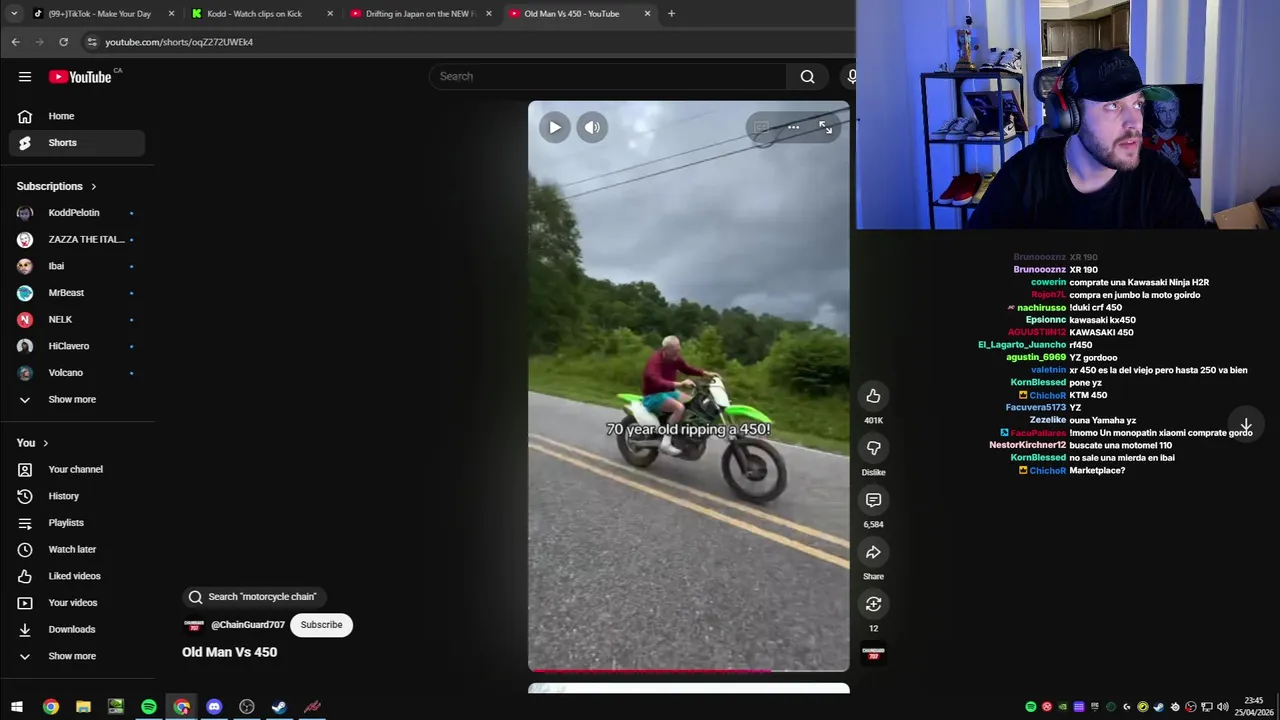Jump to latest chat messages arrow
The width and height of the screenshot is (1280, 720).
click(x=1246, y=426)
